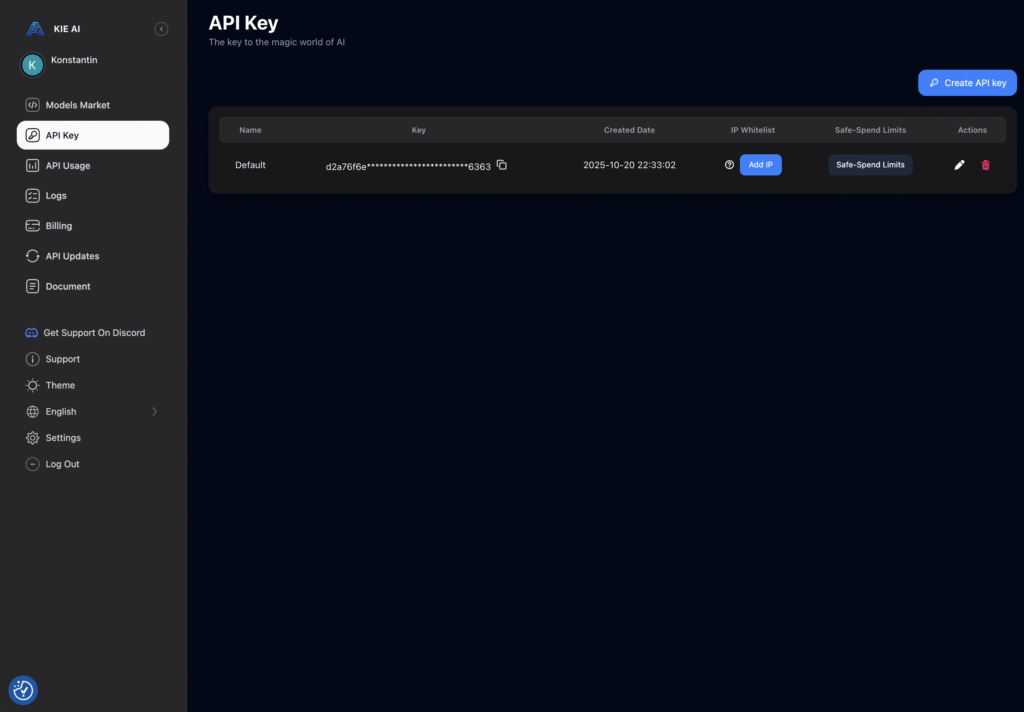Copy the Default API key
The image size is (1024, 712).
tap(502, 165)
